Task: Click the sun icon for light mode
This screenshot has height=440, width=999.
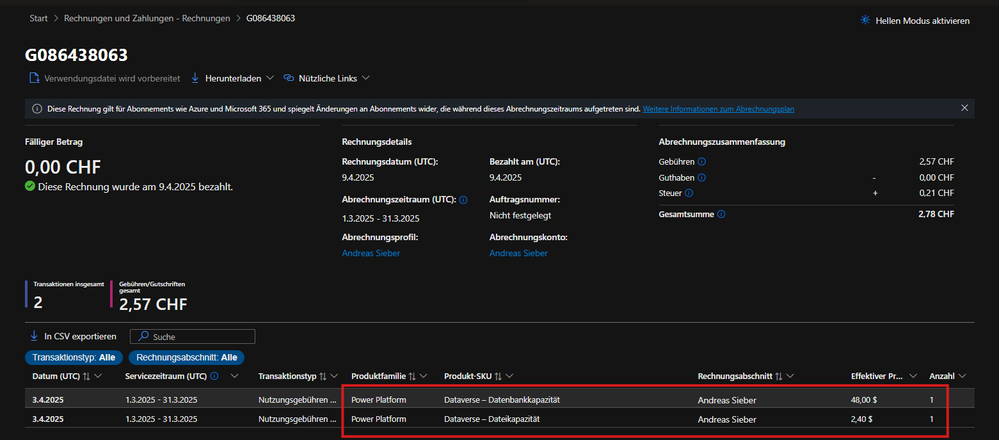Action: tap(865, 20)
